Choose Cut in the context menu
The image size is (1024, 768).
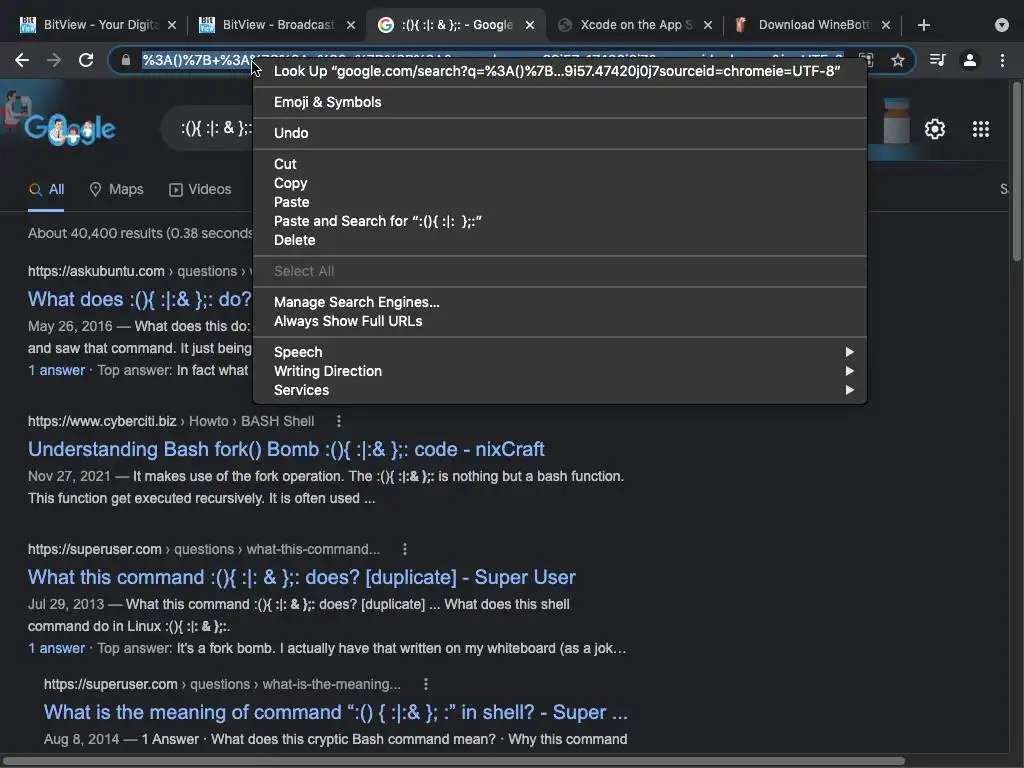(560, 164)
